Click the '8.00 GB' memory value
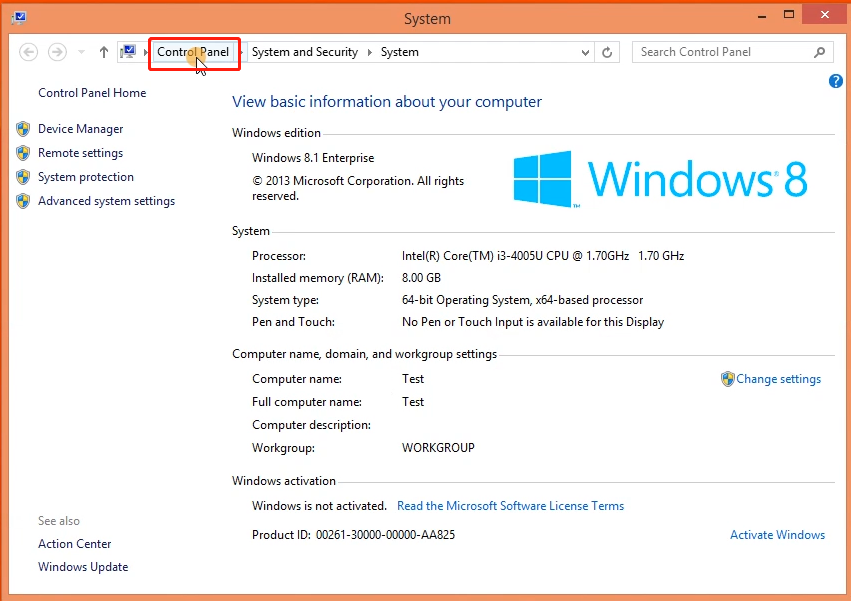 [x=421, y=278]
